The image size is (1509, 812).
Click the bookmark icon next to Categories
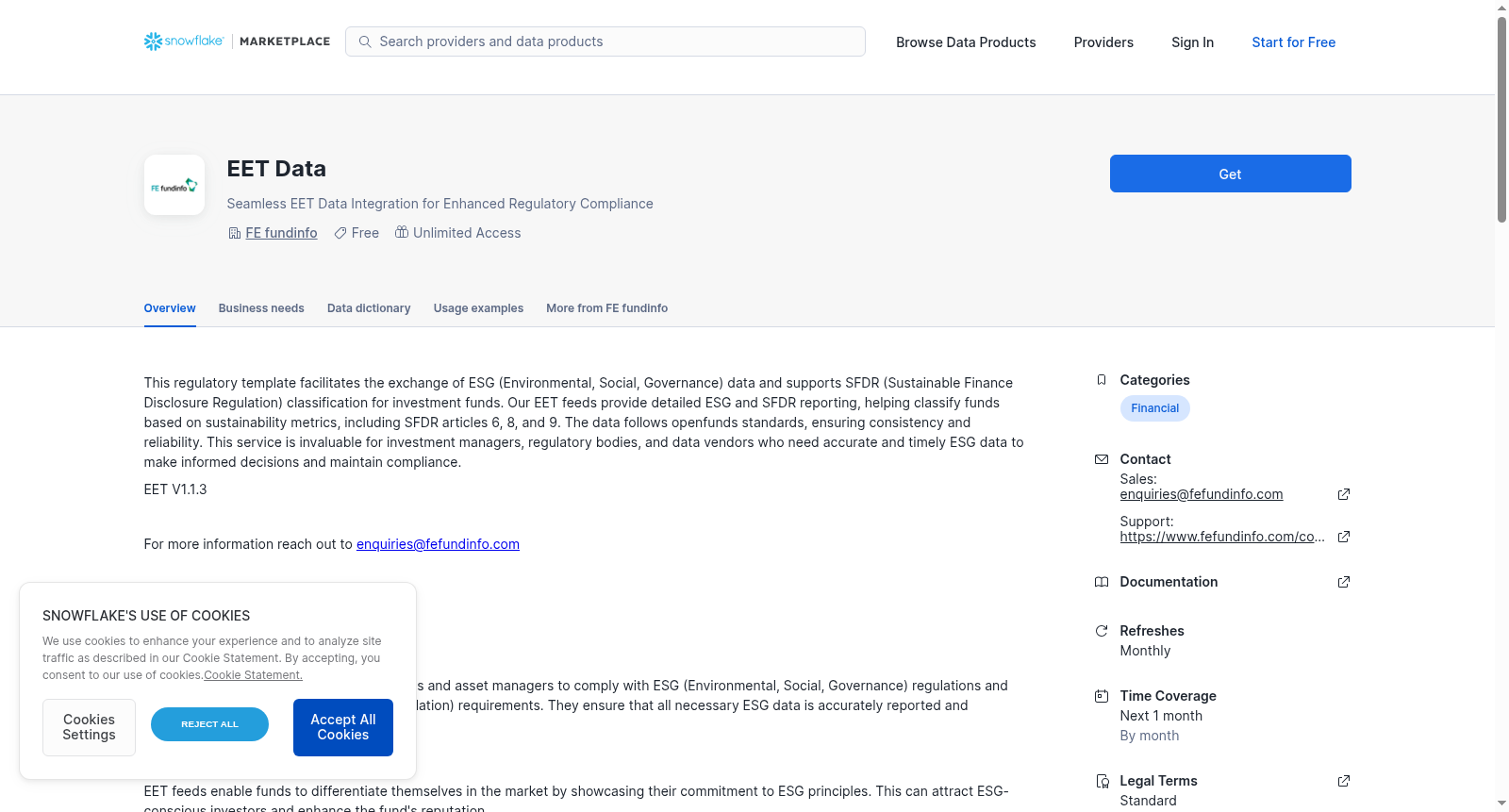pos(1102,380)
